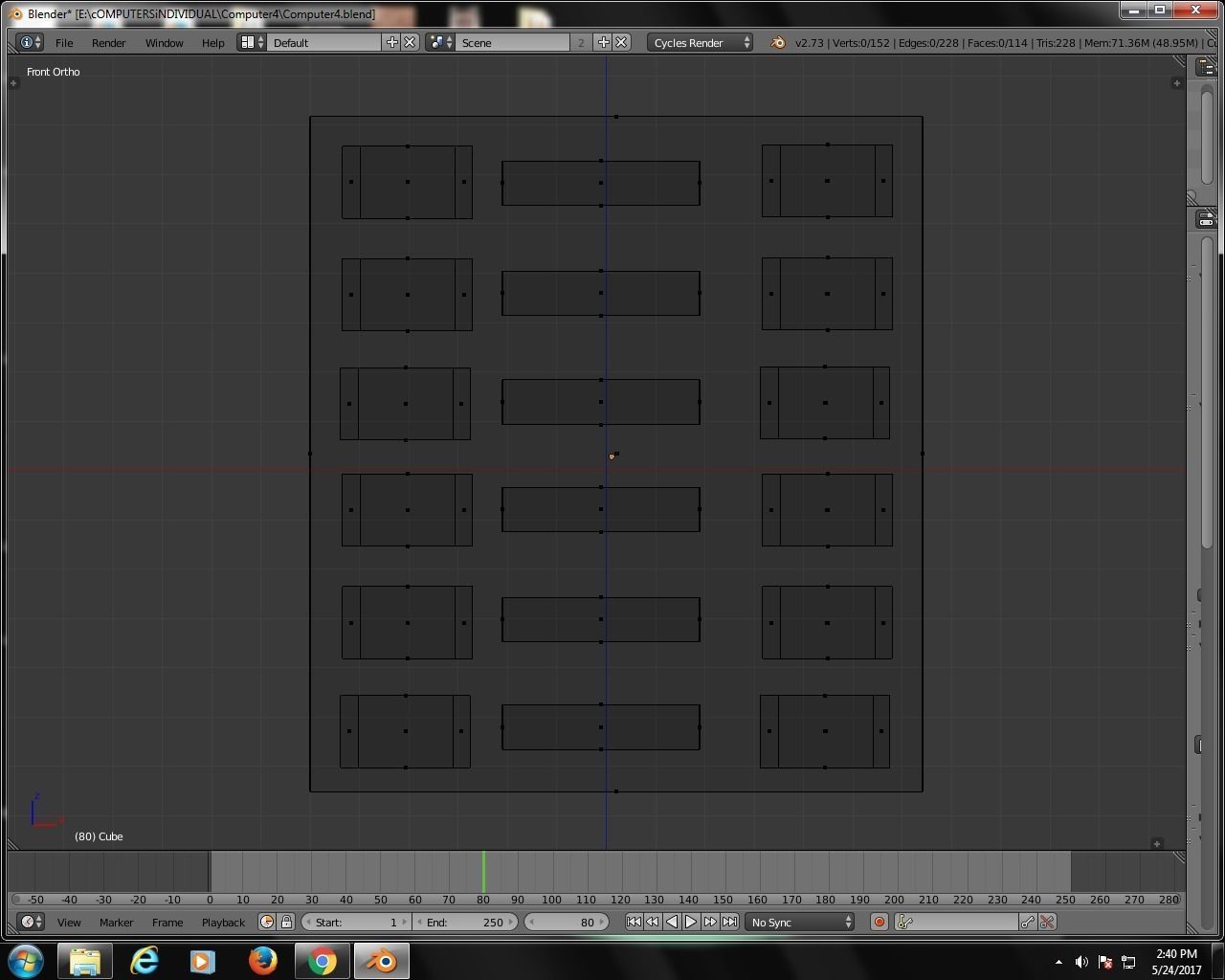Play the animation in reverse

pos(672,922)
